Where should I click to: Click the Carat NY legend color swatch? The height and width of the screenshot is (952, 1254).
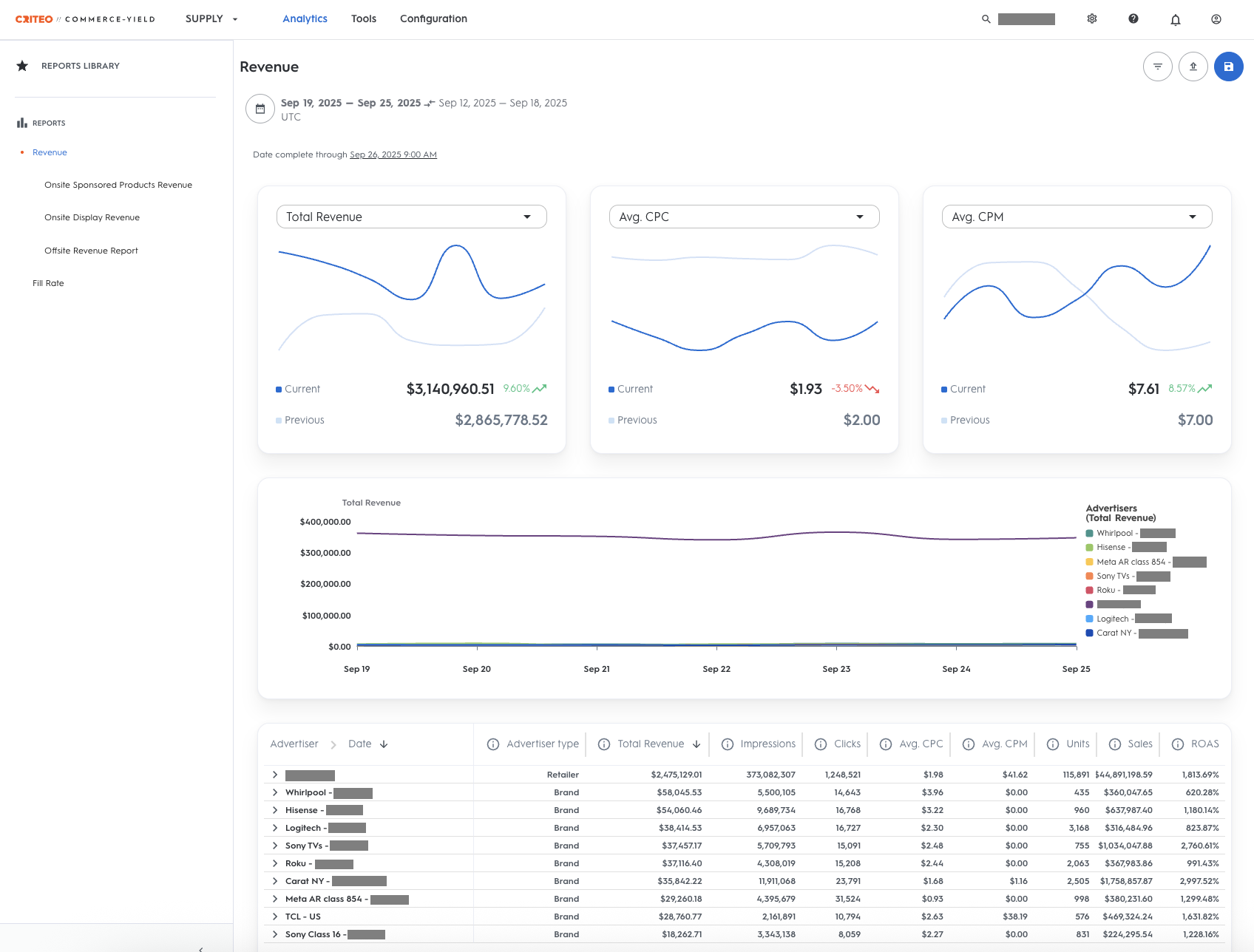point(1089,633)
